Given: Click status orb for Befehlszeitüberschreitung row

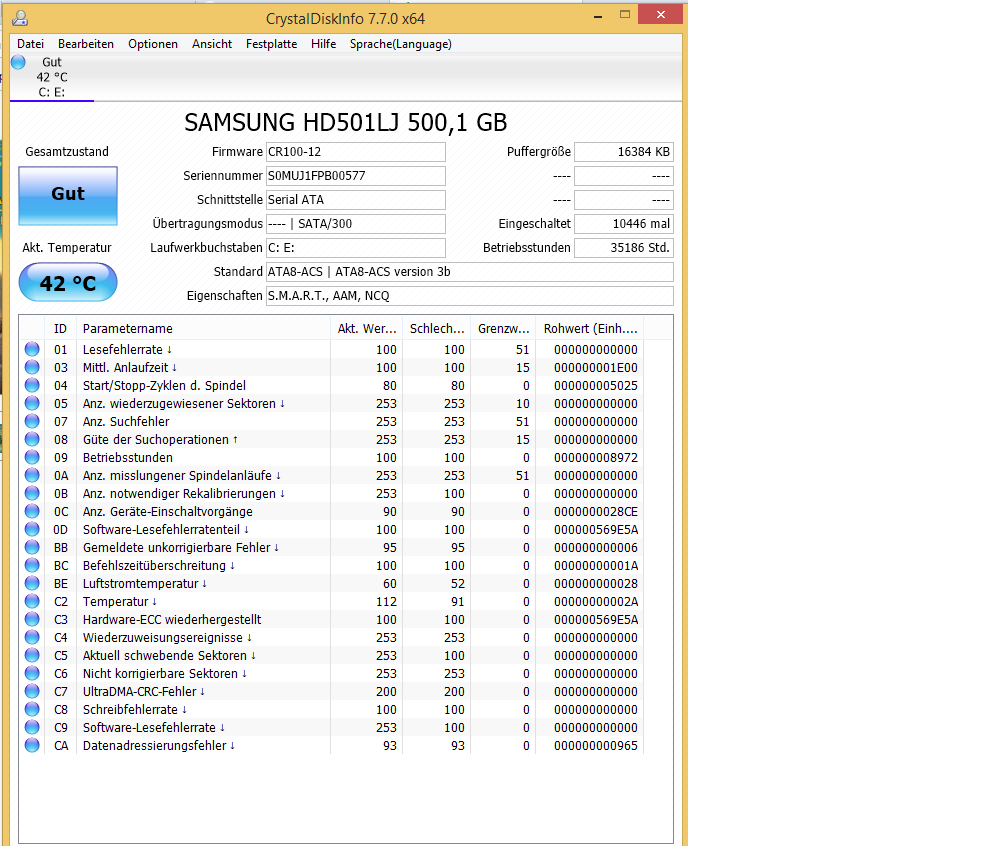Looking at the screenshot, I should click(32, 565).
